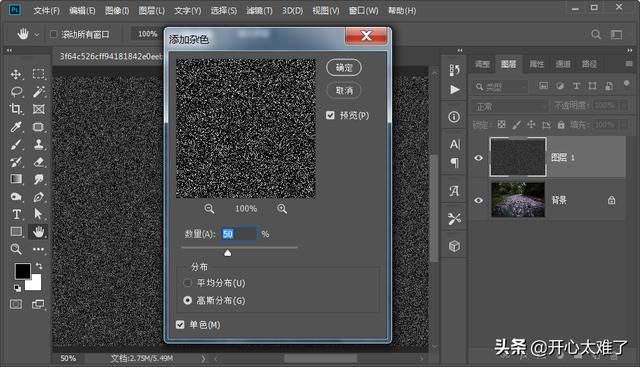The width and height of the screenshot is (640, 367).
Task: Select the Zoom tool in toolbar
Action: pos(16,249)
